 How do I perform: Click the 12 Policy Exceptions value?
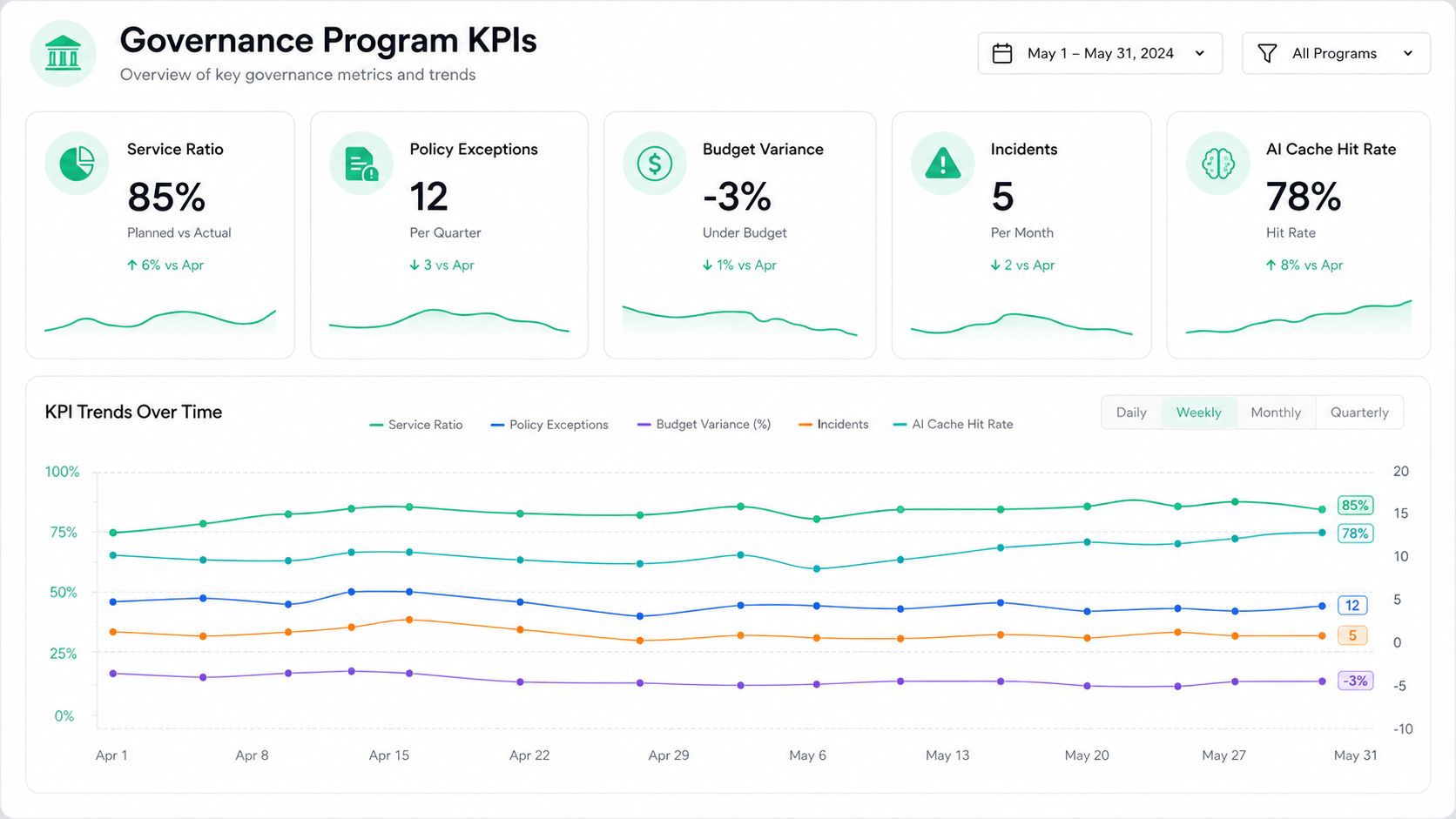pyautogui.click(x=428, y=197)
